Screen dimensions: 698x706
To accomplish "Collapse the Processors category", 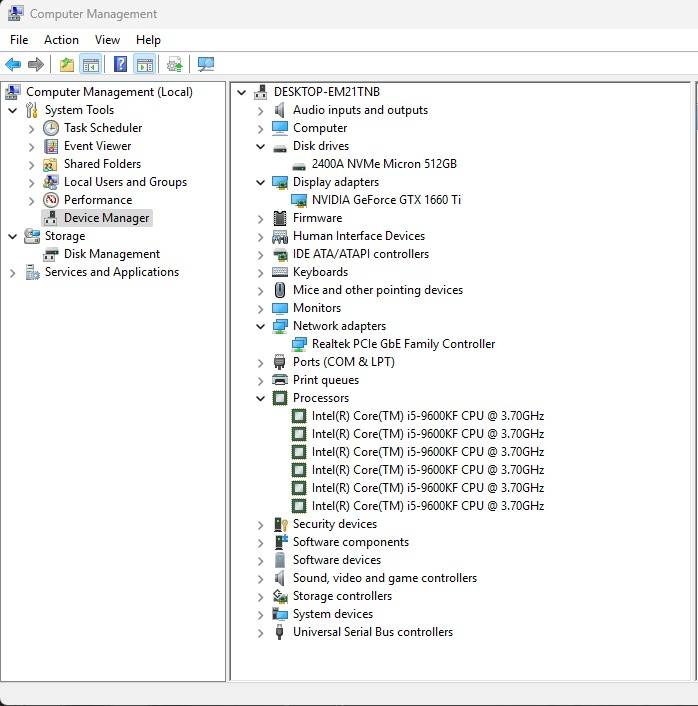I will pyautogui.click(x=261, y=398).
